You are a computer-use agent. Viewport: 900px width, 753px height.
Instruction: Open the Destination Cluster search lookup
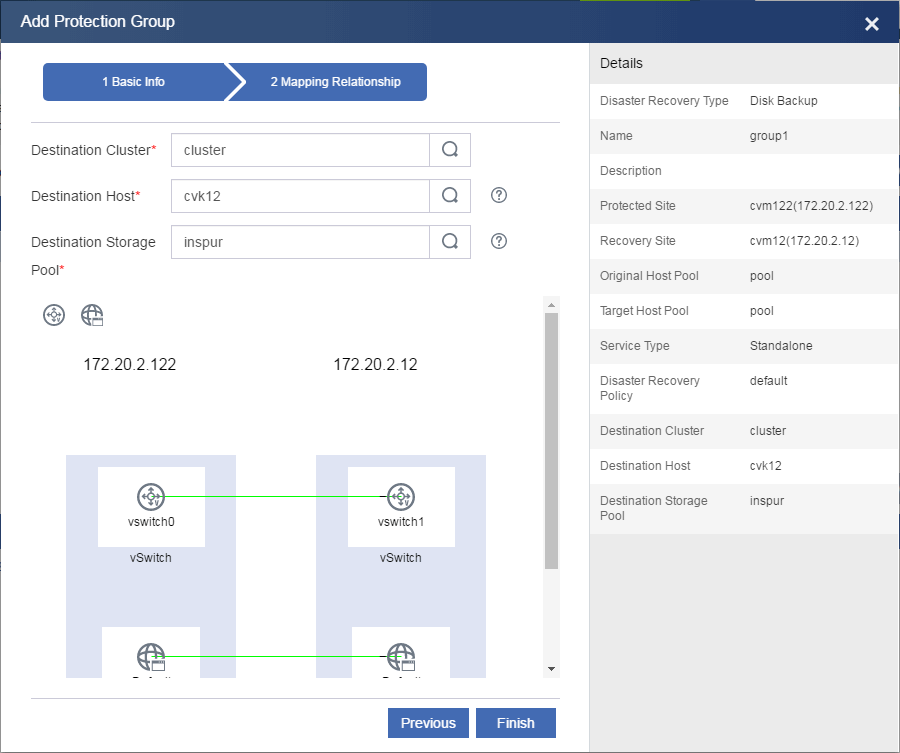(x=450, y=150)
